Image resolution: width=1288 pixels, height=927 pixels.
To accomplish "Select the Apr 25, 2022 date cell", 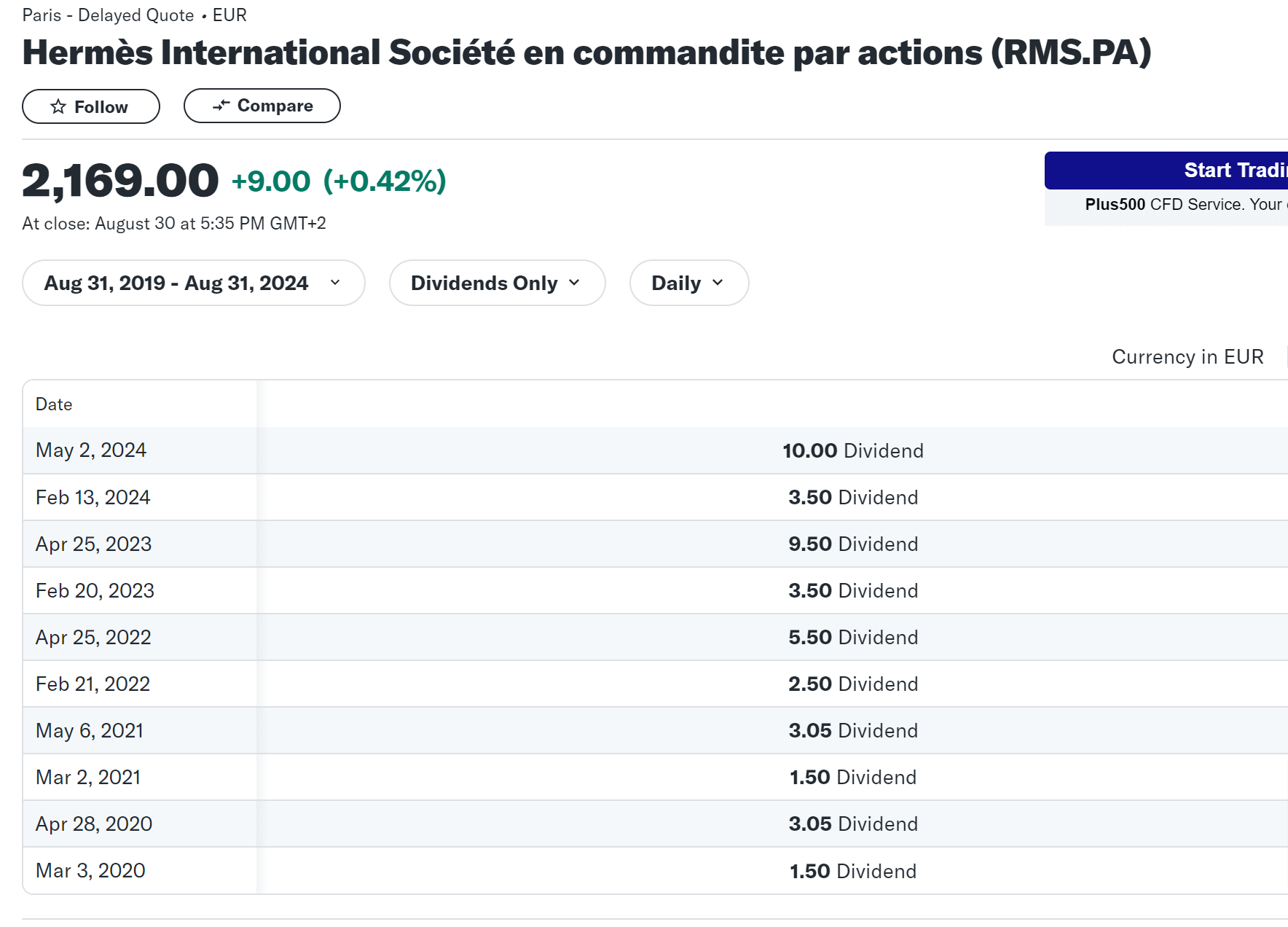I will (140, 637).
